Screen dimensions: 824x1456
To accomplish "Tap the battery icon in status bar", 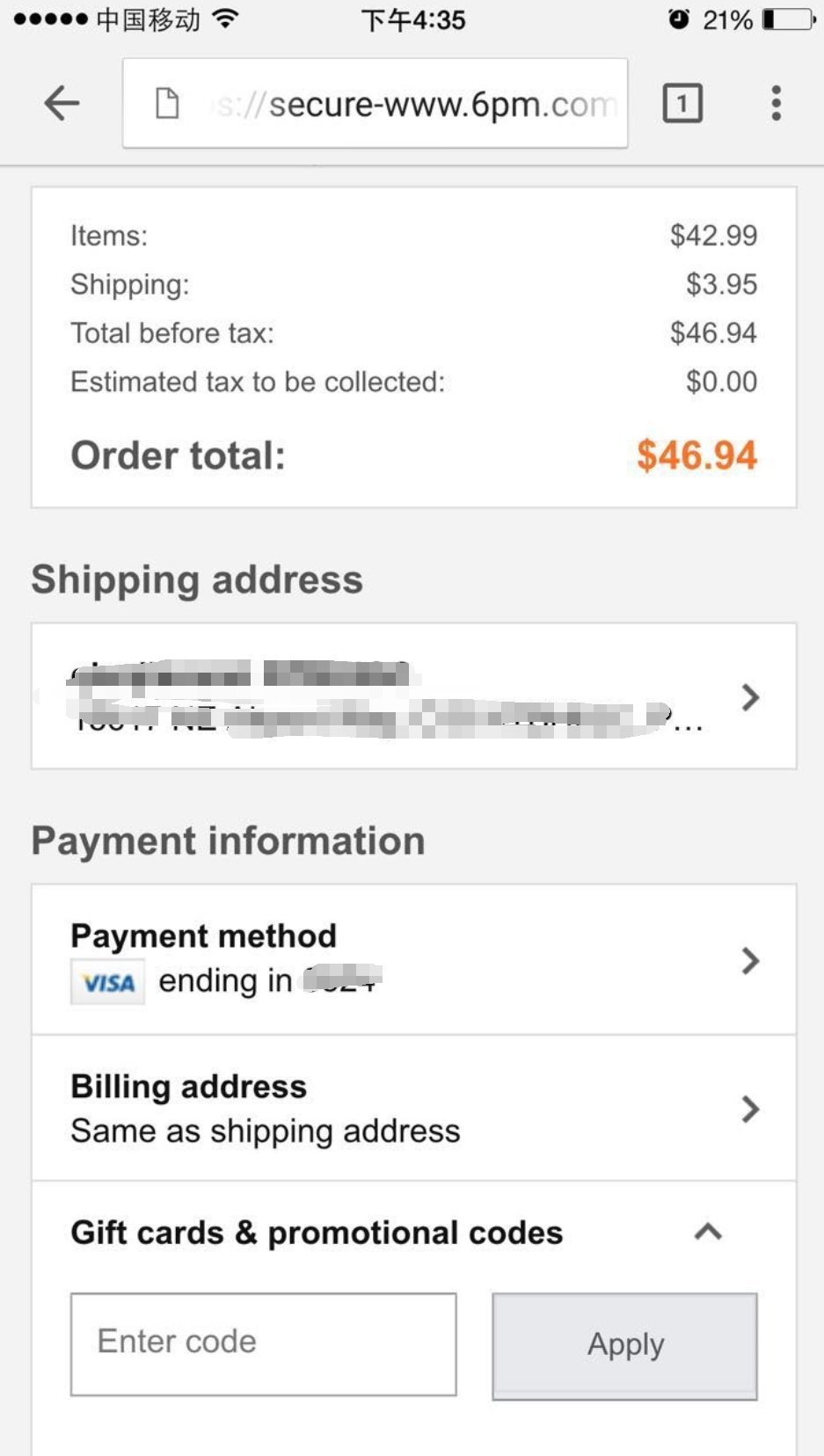I will click(x=788, y=19).
